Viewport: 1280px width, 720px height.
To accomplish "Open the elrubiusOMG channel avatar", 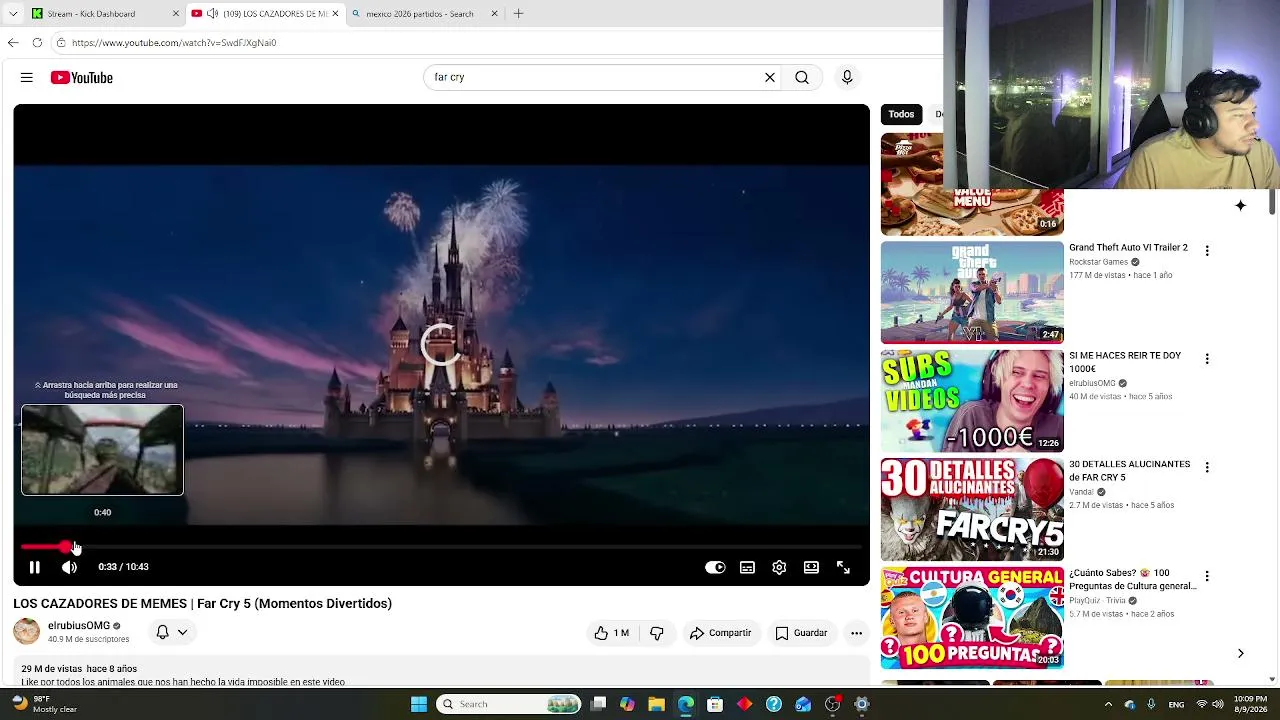I will 27,631.
